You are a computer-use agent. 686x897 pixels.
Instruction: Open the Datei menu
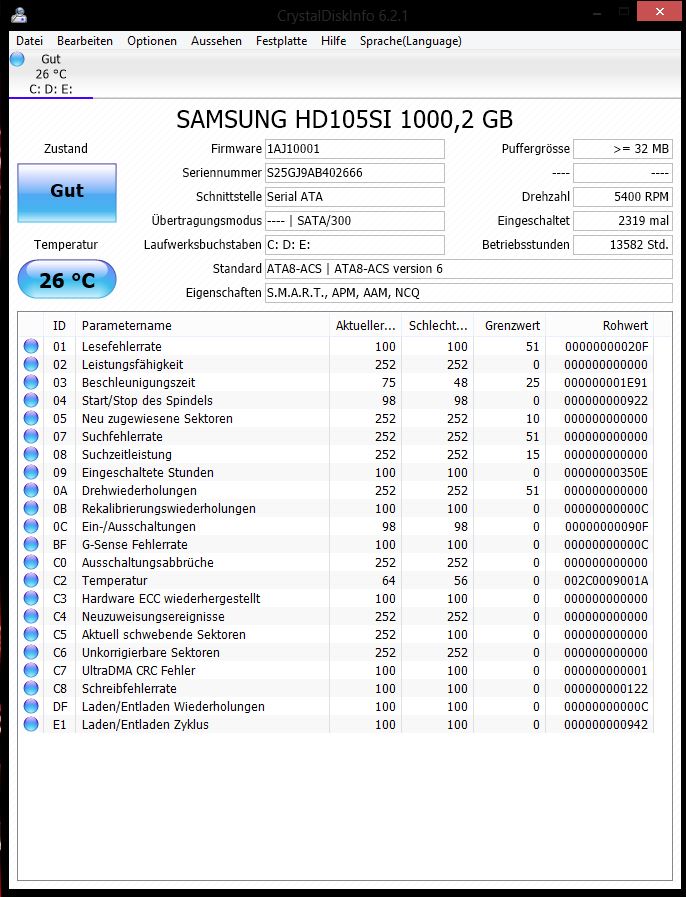[30, 41]
